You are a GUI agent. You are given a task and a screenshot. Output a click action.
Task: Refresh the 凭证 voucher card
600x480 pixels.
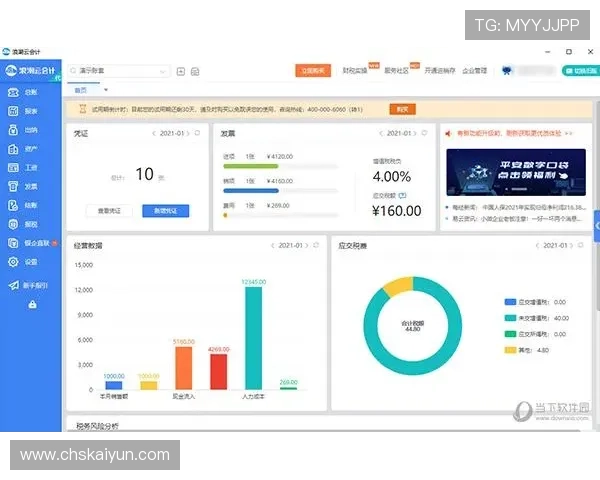pos(197,133)
